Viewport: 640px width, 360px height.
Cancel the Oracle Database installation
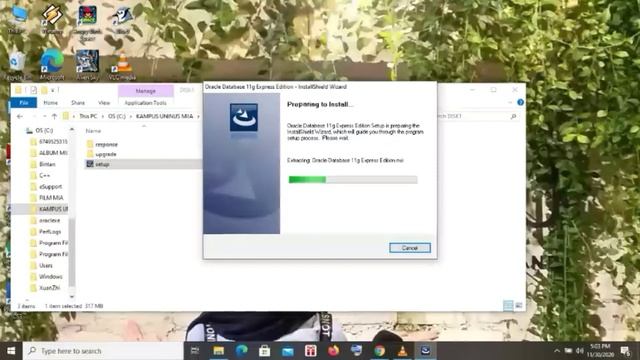point(409,248)
